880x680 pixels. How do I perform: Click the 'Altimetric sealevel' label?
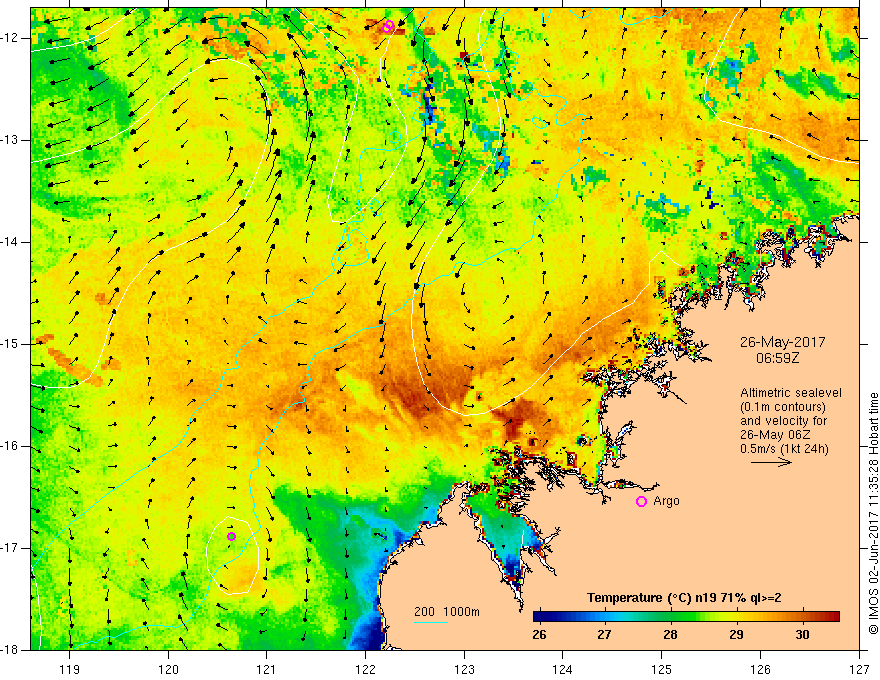pos(791,393)
